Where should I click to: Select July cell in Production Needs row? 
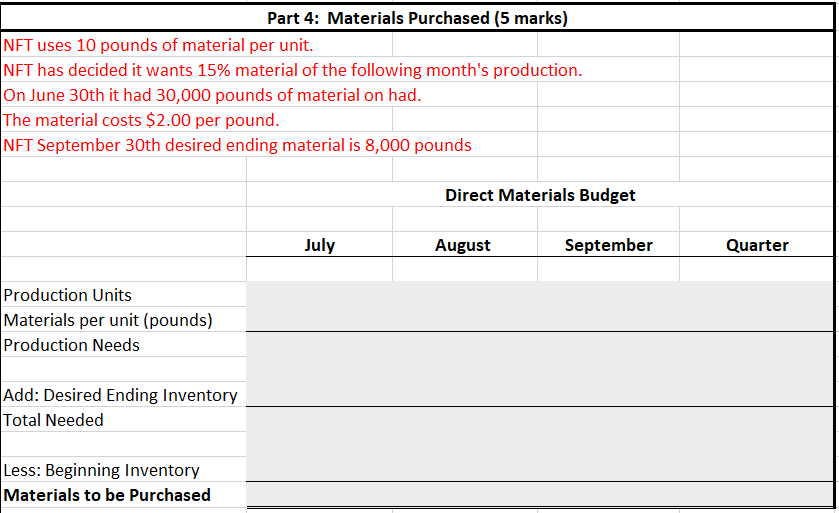[x=319, y=344]
